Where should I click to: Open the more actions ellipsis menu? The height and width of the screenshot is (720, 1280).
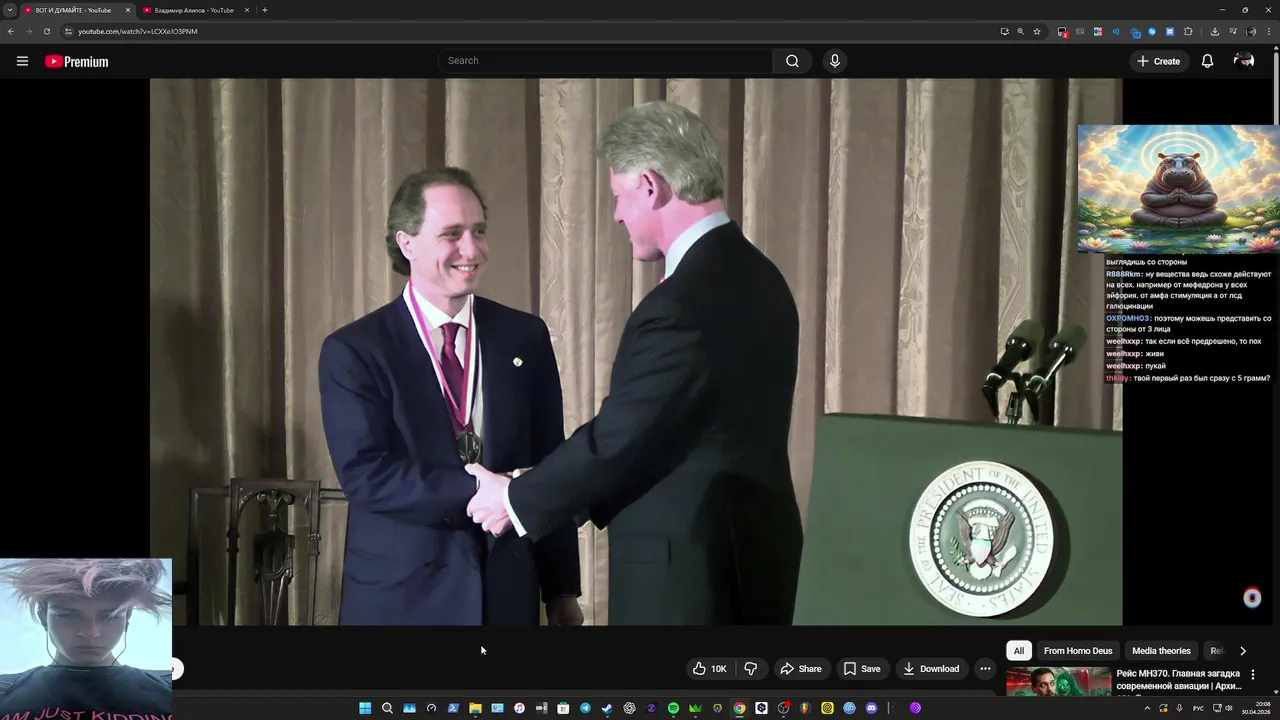(x=985, y=669)
